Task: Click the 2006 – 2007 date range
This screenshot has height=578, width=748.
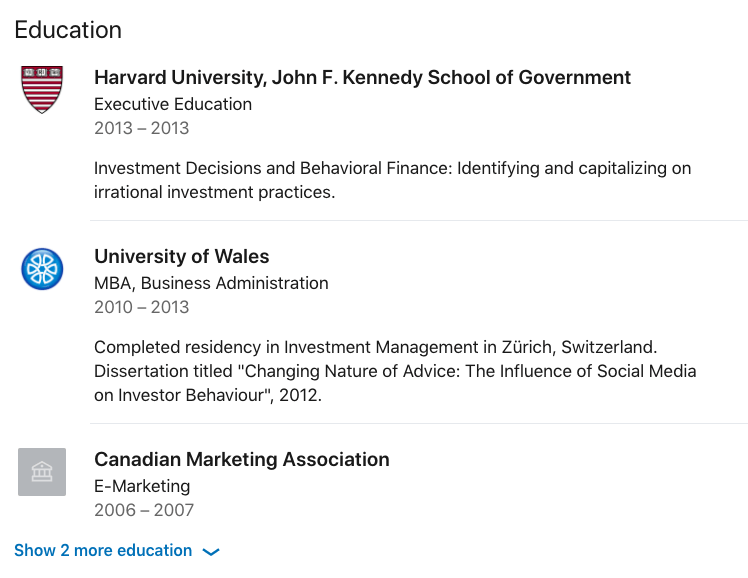Action: [144, 510]
